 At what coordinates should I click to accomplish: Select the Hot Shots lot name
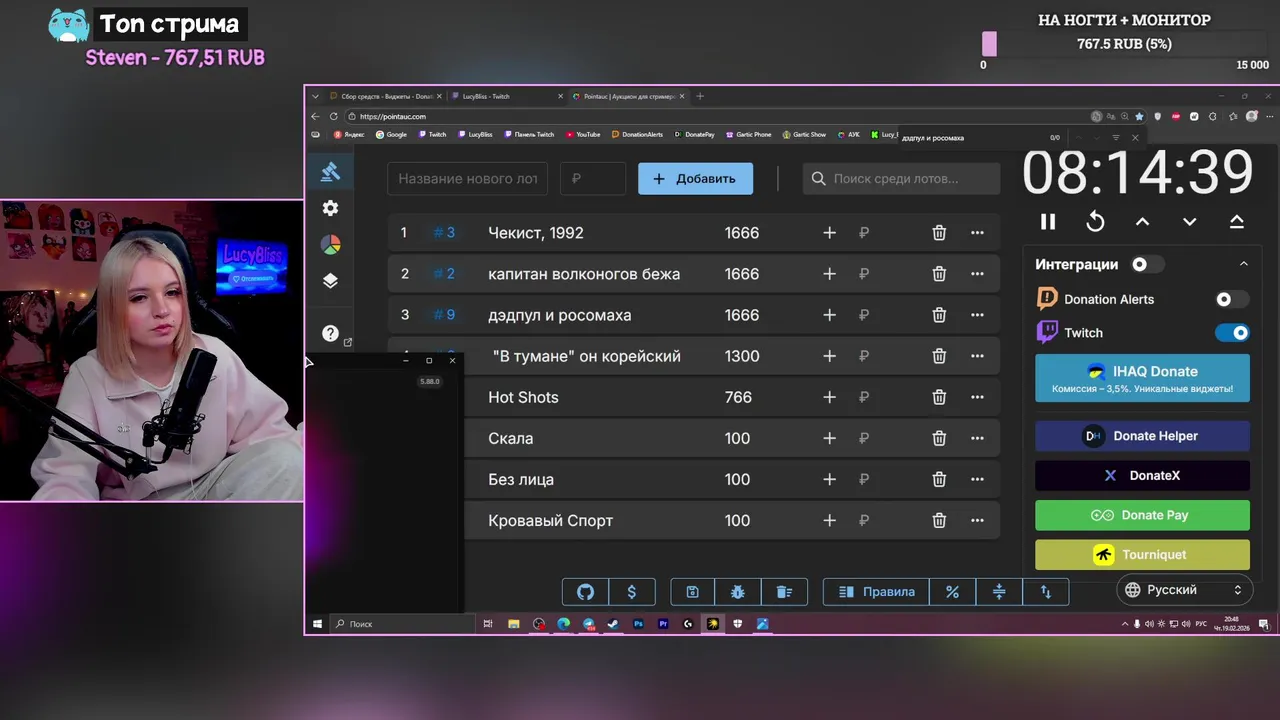(x=523, y=397)
